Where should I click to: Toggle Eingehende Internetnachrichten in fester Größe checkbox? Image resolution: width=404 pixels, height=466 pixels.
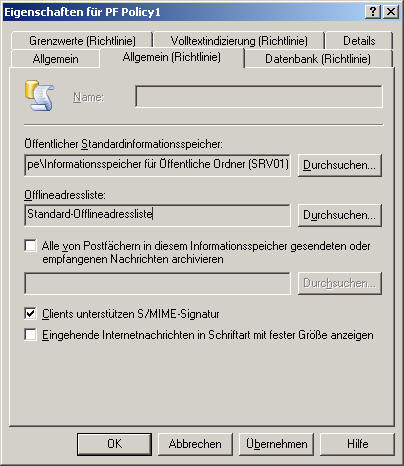(x=30, y=334)
